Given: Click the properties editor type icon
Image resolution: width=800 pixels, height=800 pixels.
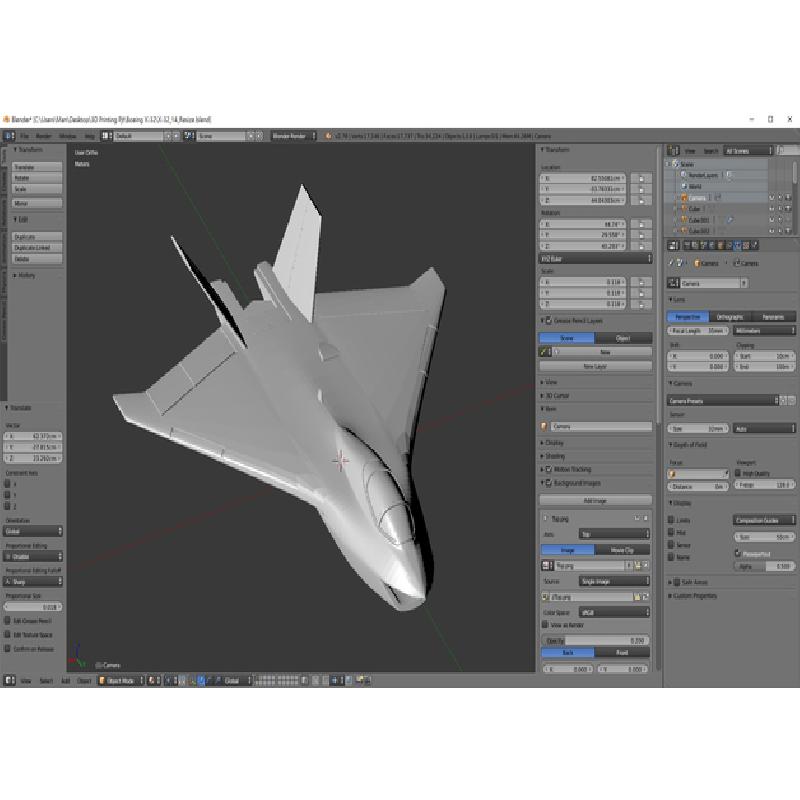Looking at the screenshot, I should [673, 245].
